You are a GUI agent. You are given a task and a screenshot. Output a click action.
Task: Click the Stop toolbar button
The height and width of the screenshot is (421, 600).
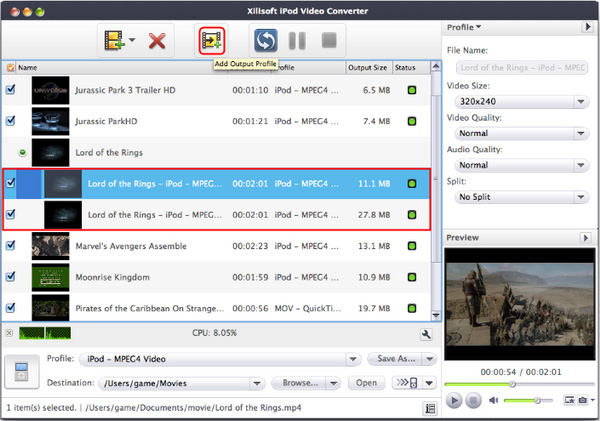click(x=329, y=40)
